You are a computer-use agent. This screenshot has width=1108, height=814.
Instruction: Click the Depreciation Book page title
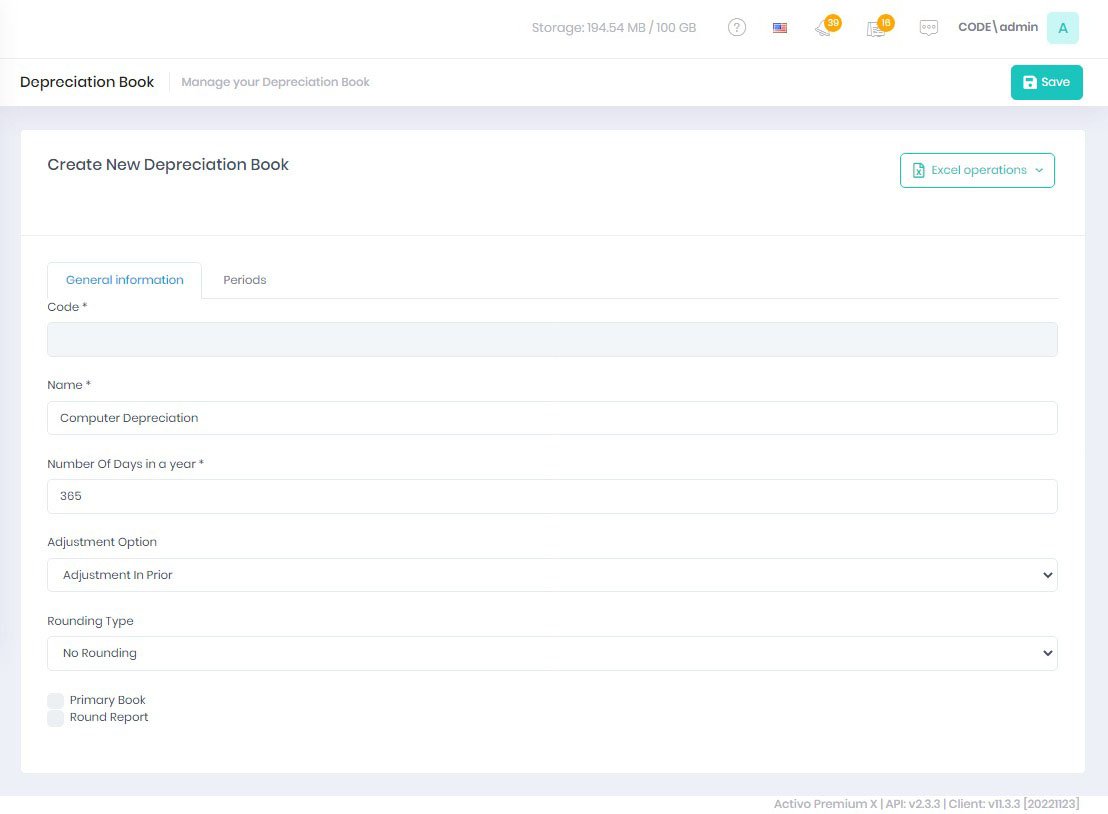[87, 82]
